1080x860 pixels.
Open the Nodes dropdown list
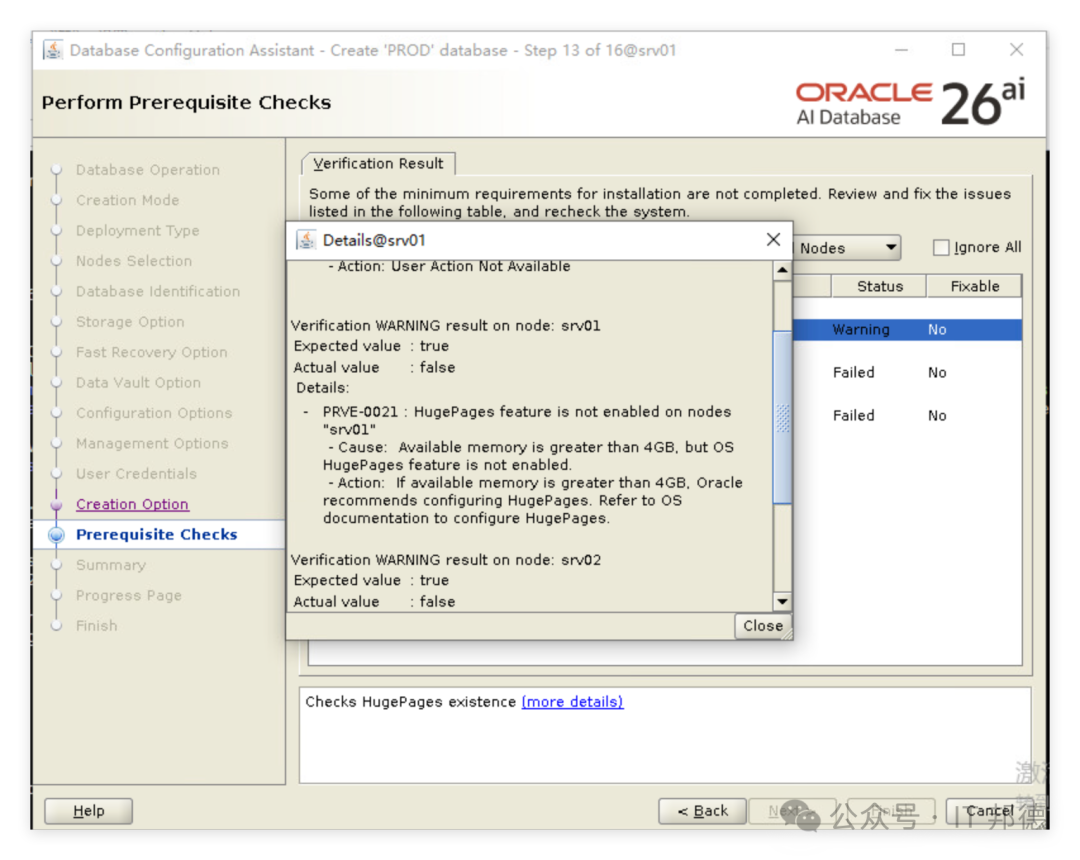click(x=847, y=248)
